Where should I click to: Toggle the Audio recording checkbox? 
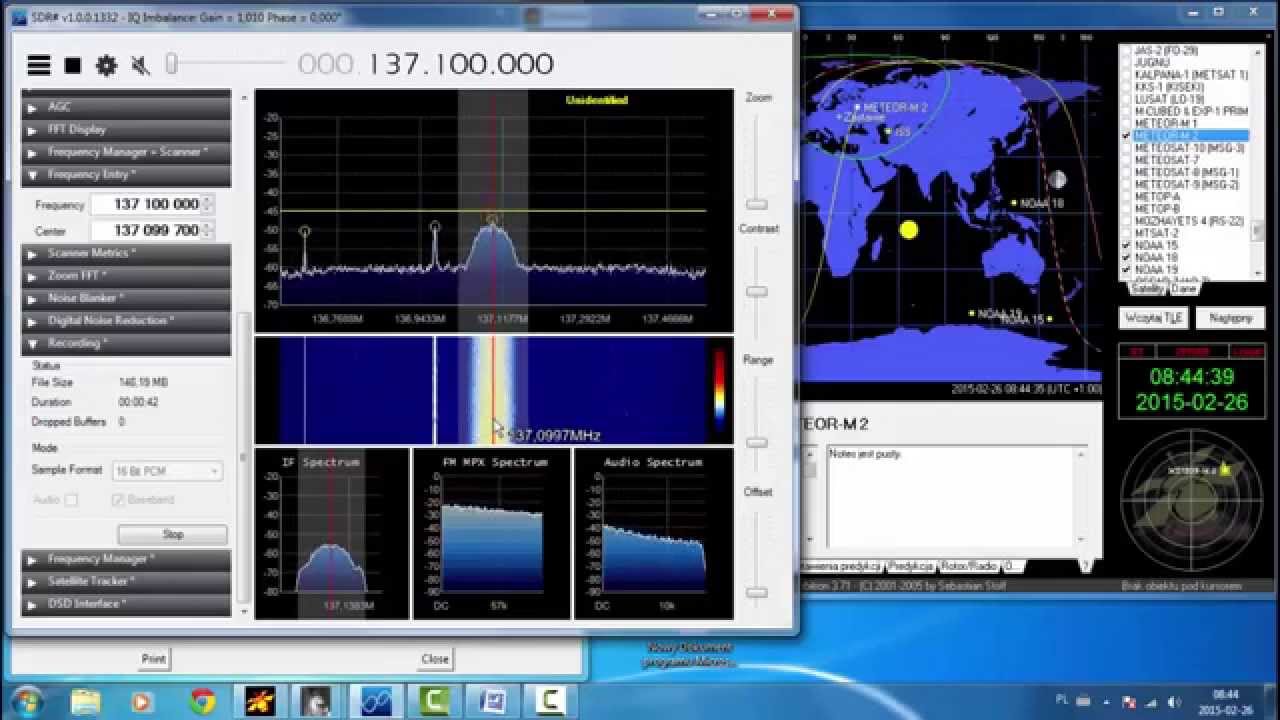click(71, 500)
